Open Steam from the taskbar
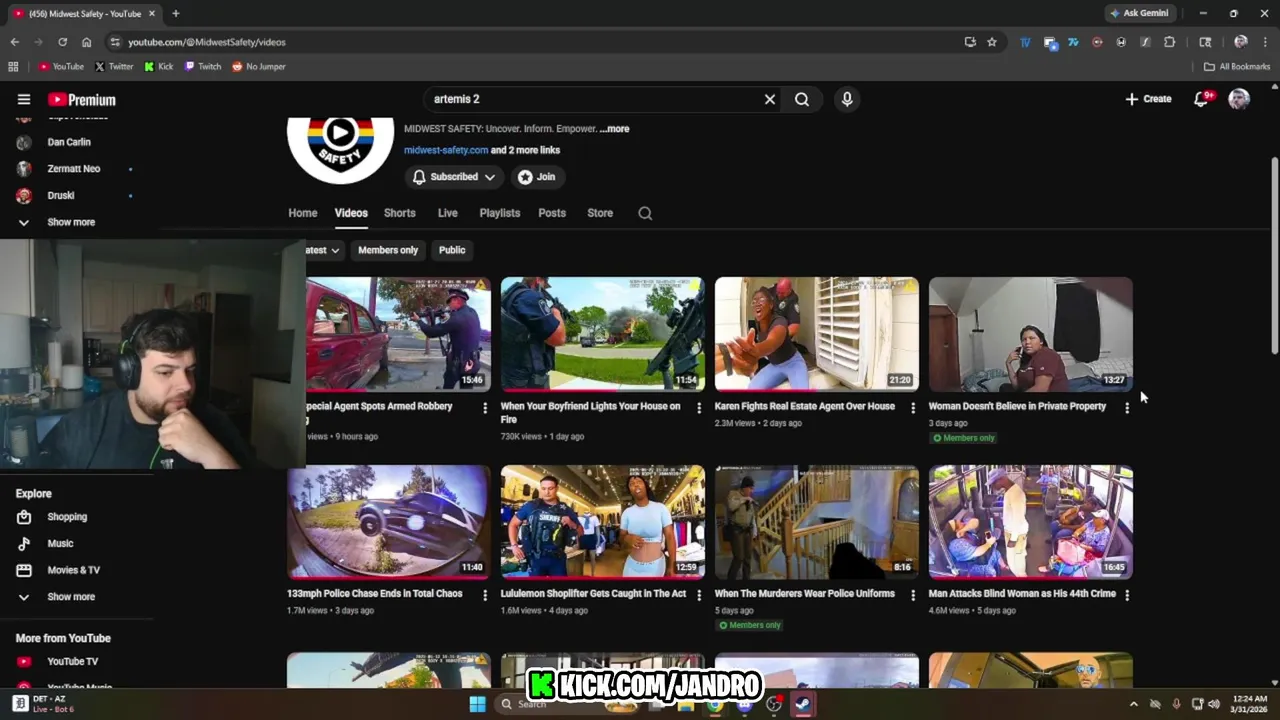The image size is (1280, 720). [802, 704]
